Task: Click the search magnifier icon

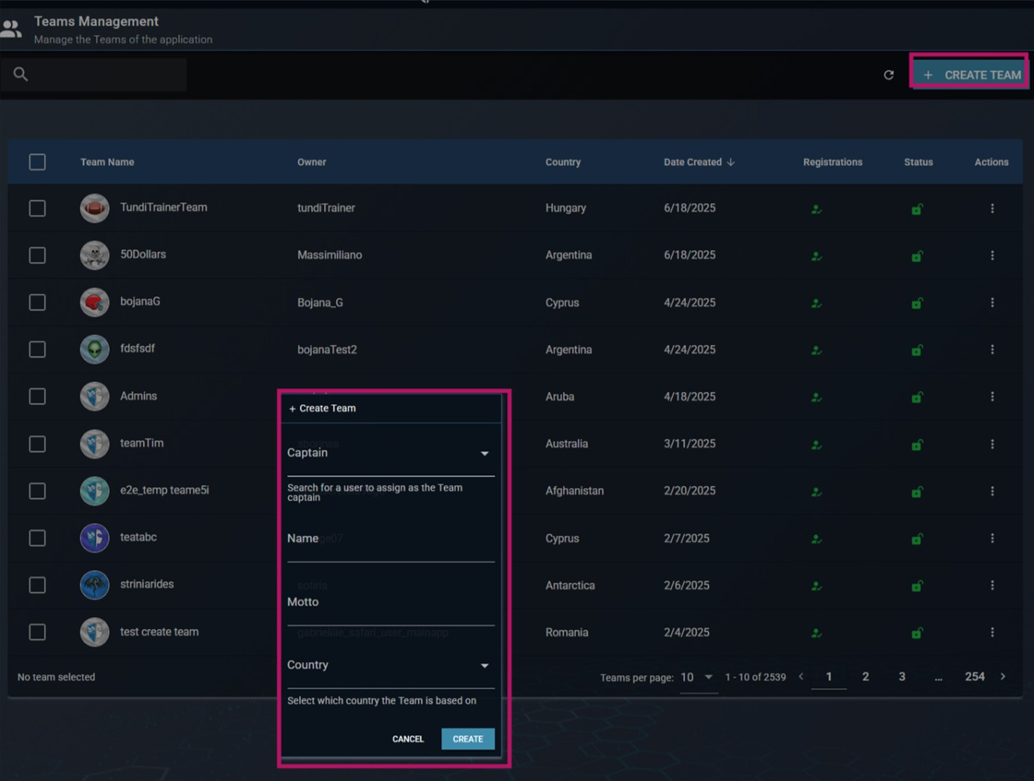Action: pos(20,74)
